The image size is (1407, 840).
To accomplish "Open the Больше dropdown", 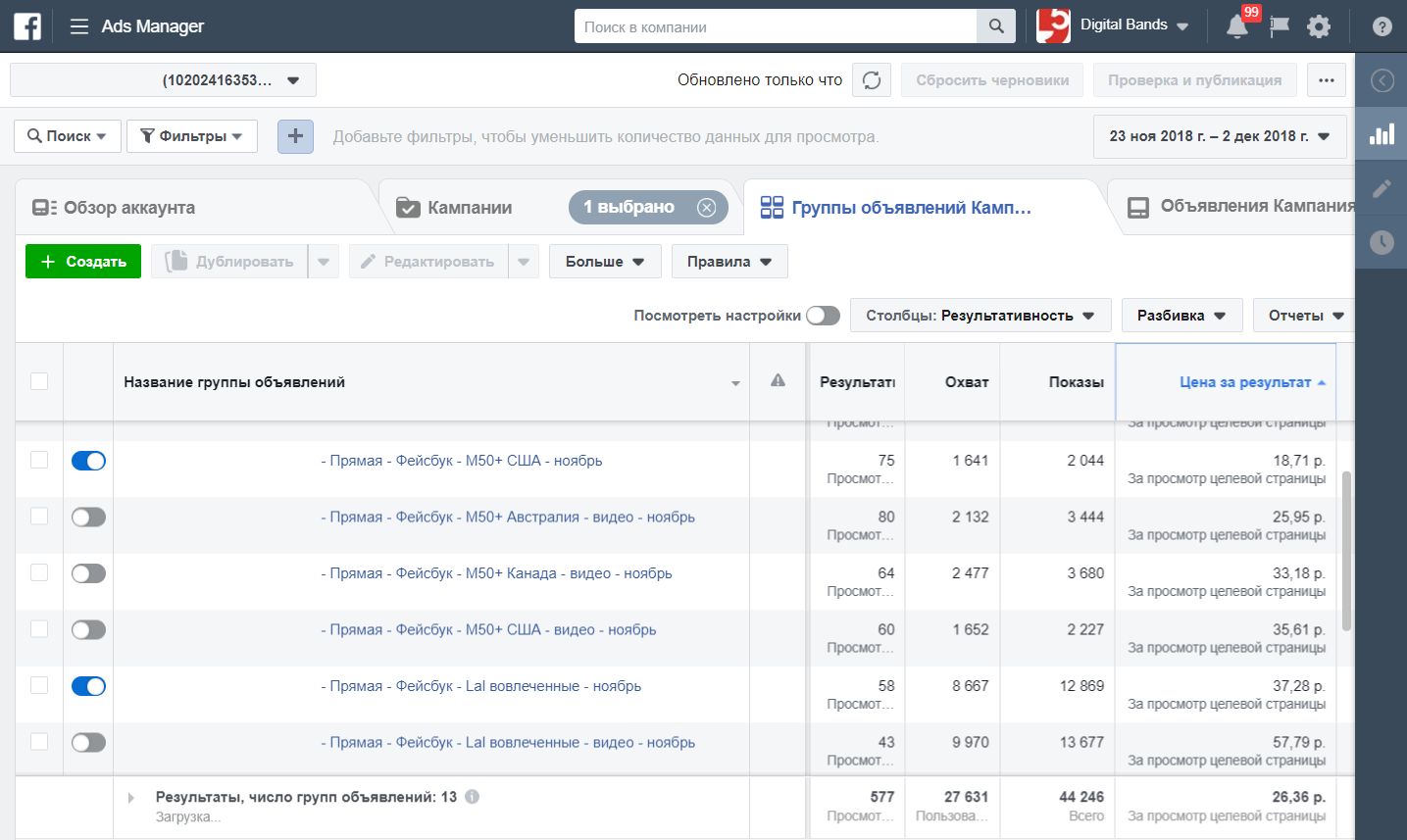I will pyautogui.click(x=605, y=262).
